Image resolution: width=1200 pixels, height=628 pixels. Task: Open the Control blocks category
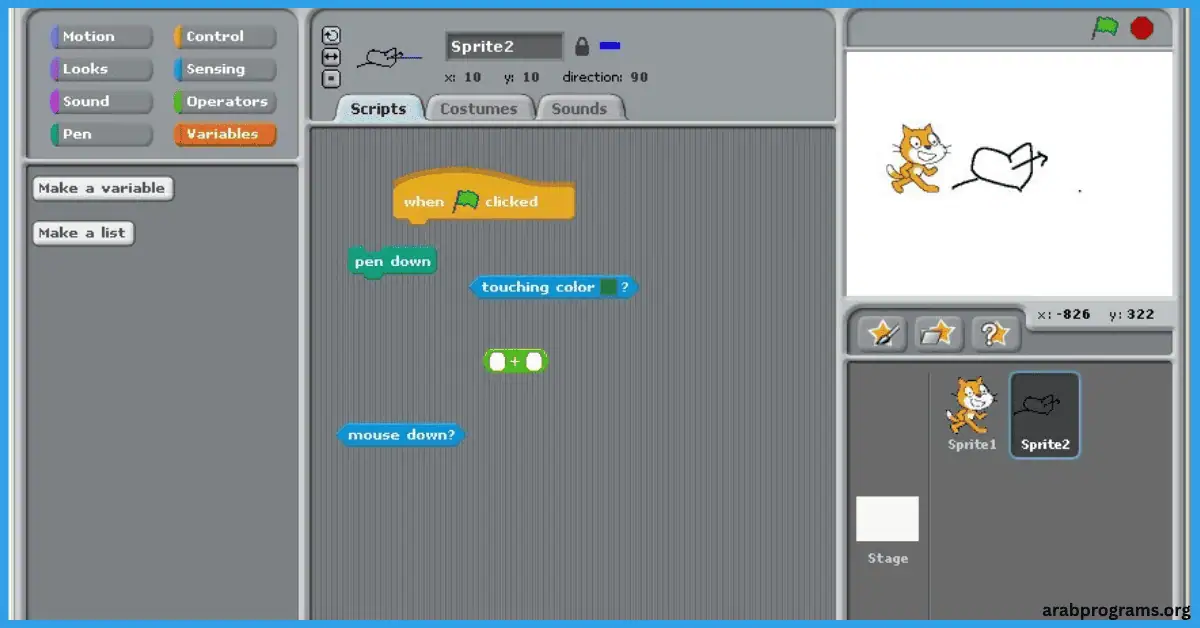[225, 37]
